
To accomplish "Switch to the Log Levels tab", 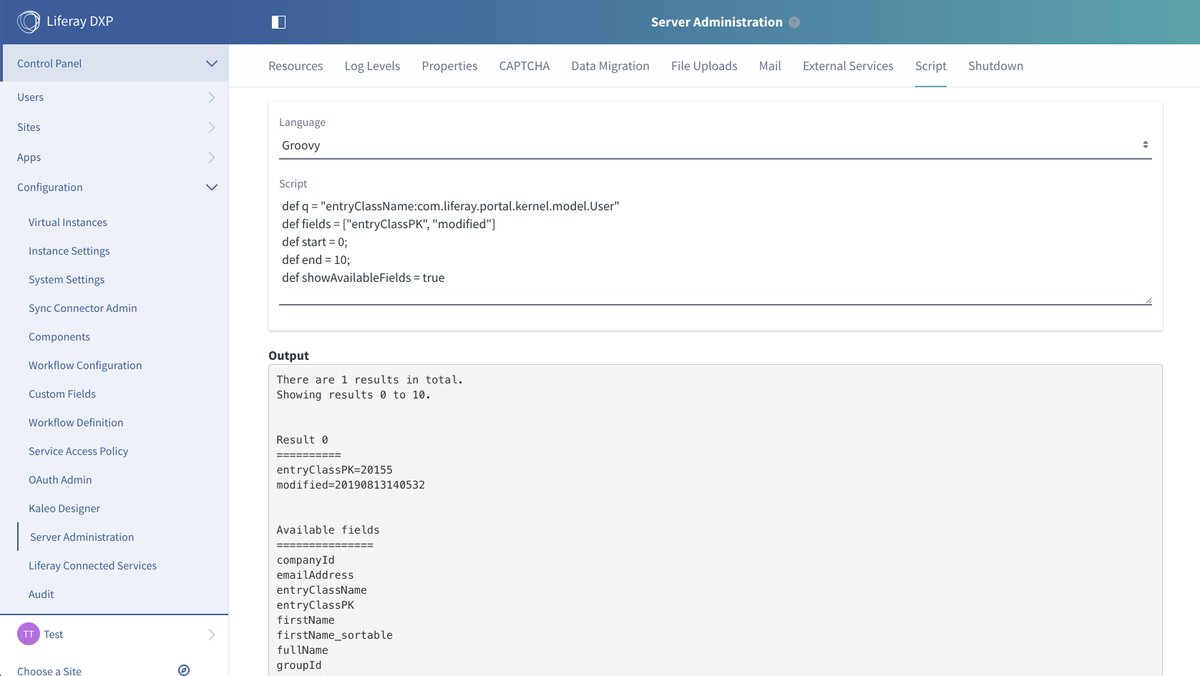I will pos(372,65).
